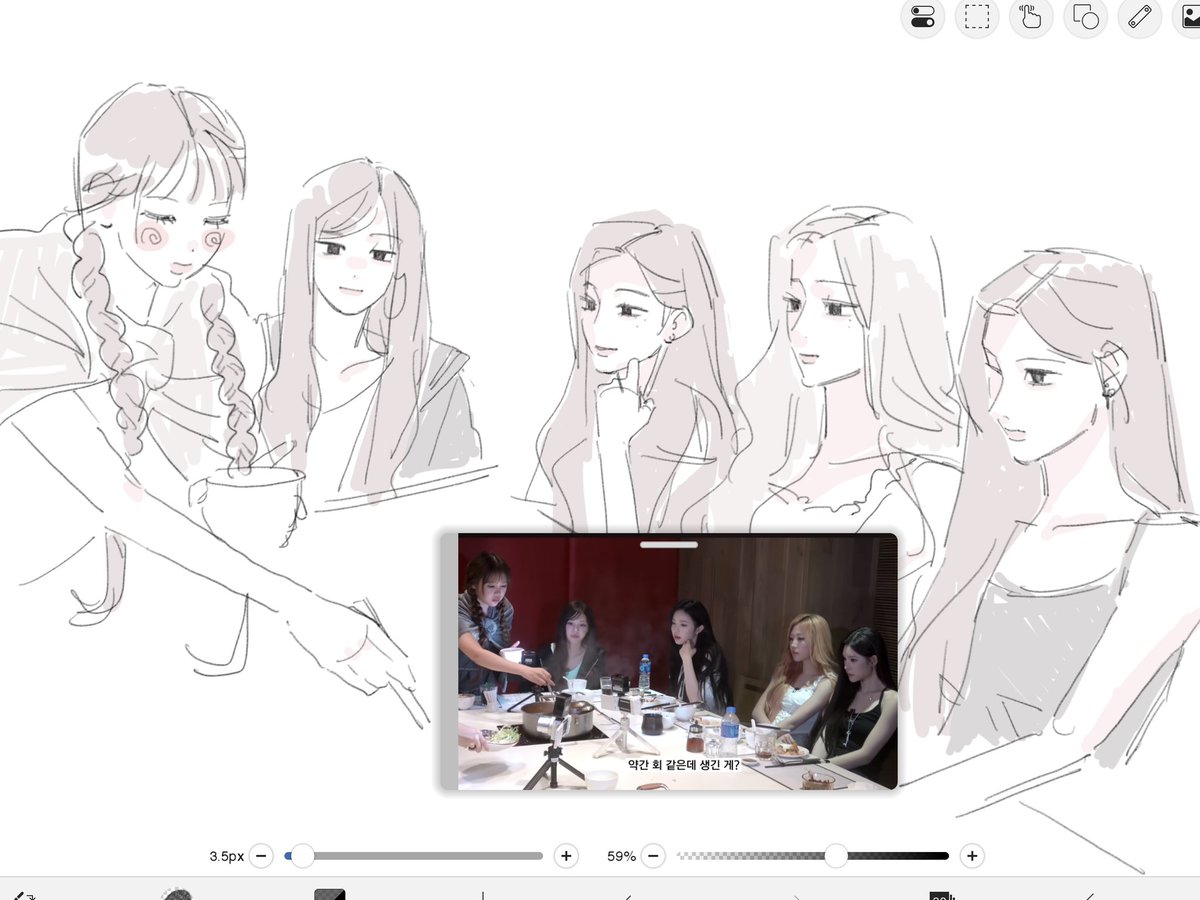Image resolution: width=1200 pixels, height=900 pixels.
Task: Open the reference image window settings
Action: (1188, 17)
